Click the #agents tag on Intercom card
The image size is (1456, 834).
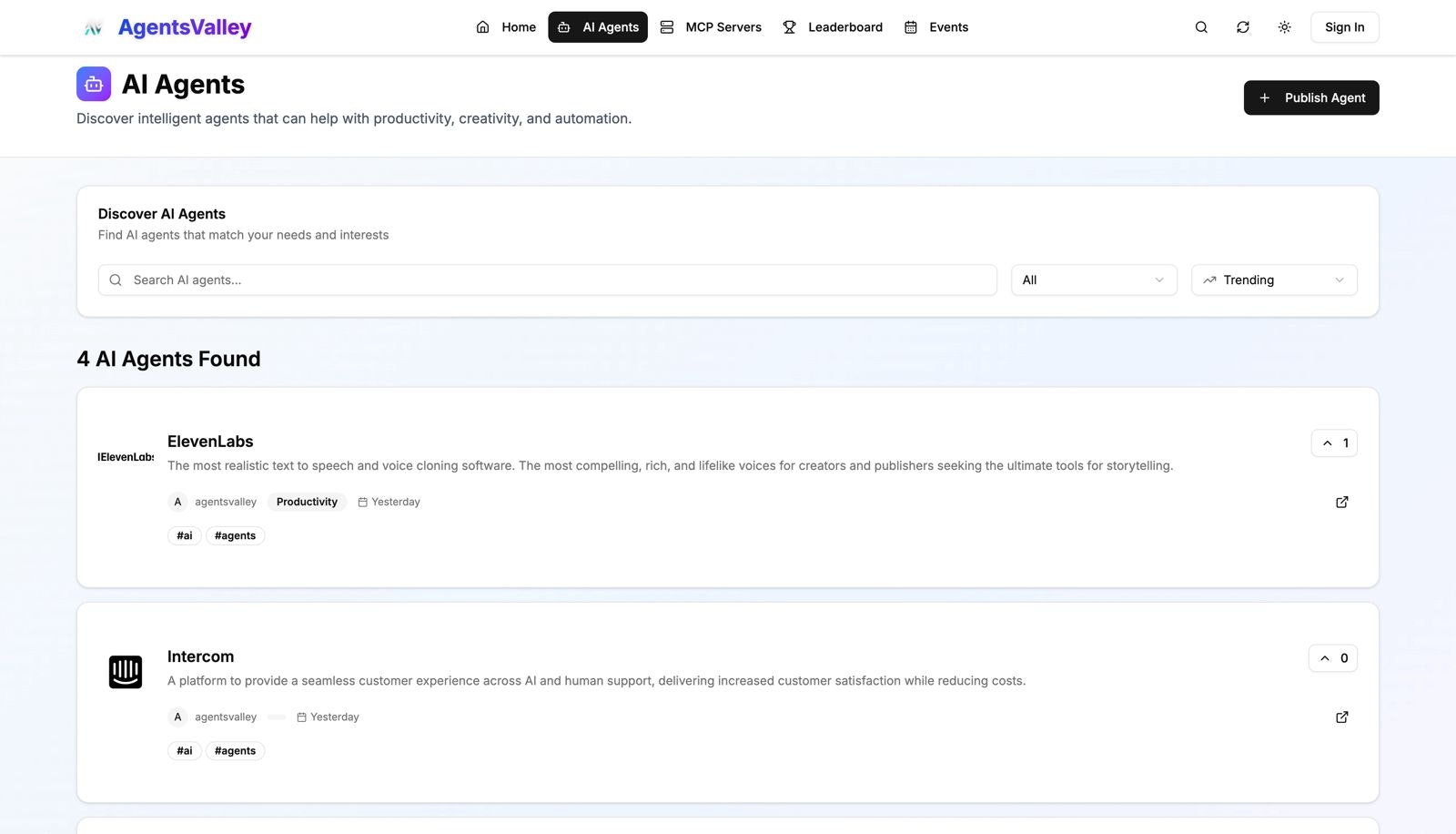[235, 750]
